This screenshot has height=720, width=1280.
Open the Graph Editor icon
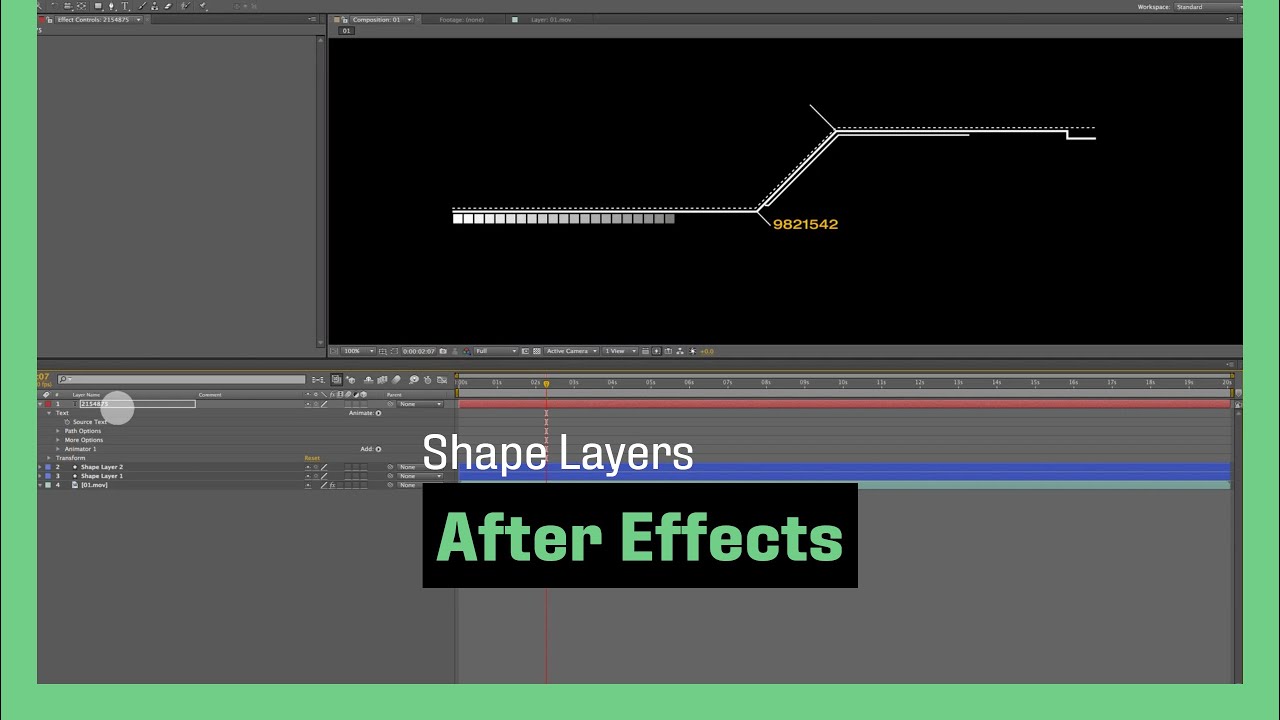click(442, 380)
